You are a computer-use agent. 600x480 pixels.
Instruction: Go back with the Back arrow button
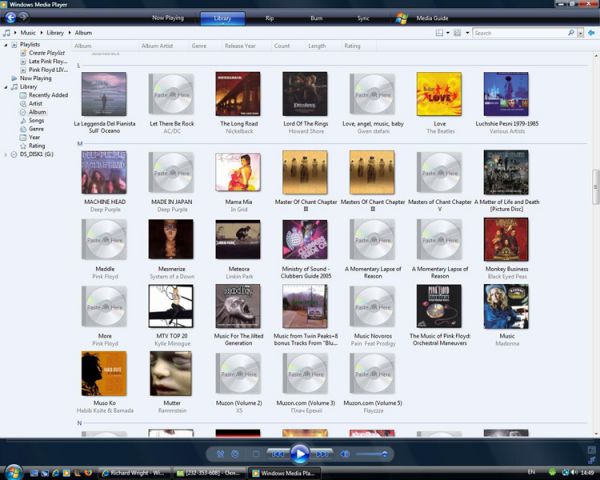[10, 18]
